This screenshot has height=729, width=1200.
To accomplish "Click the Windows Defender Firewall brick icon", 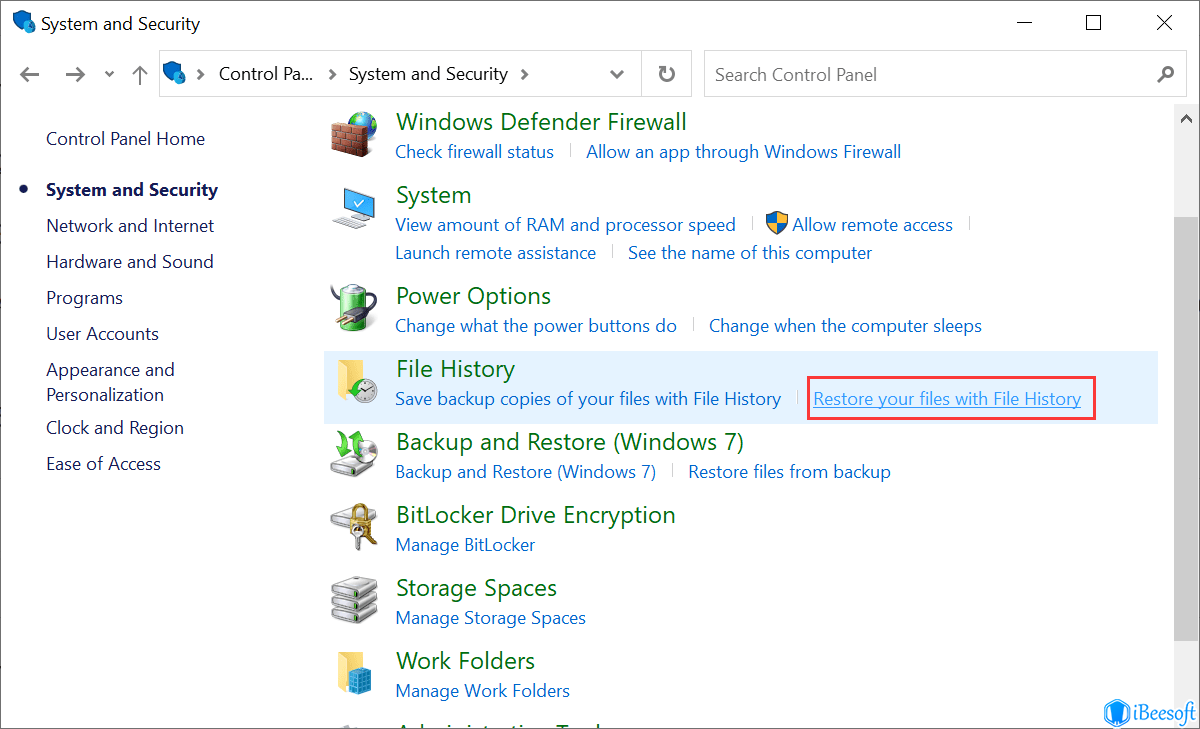I will pos(355,134).
